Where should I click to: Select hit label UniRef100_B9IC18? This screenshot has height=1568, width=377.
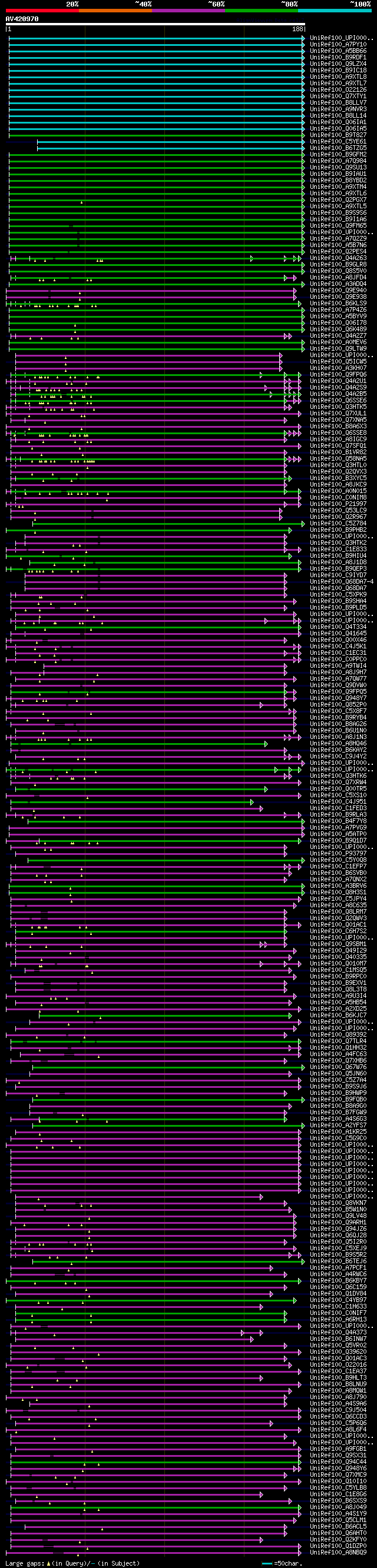click(x=338, y=71)
